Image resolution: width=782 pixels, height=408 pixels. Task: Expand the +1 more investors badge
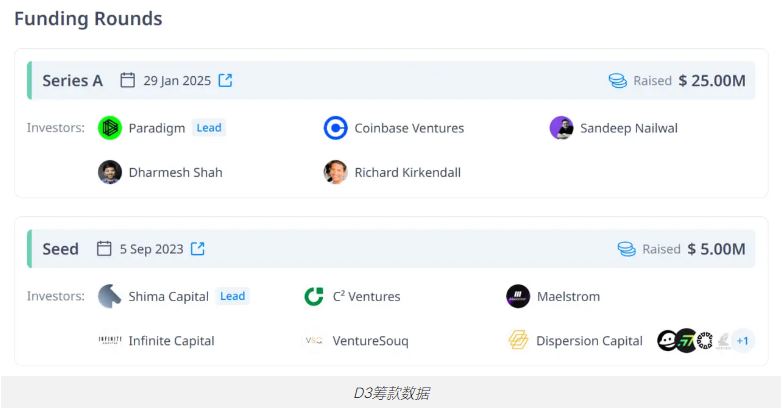743,341
